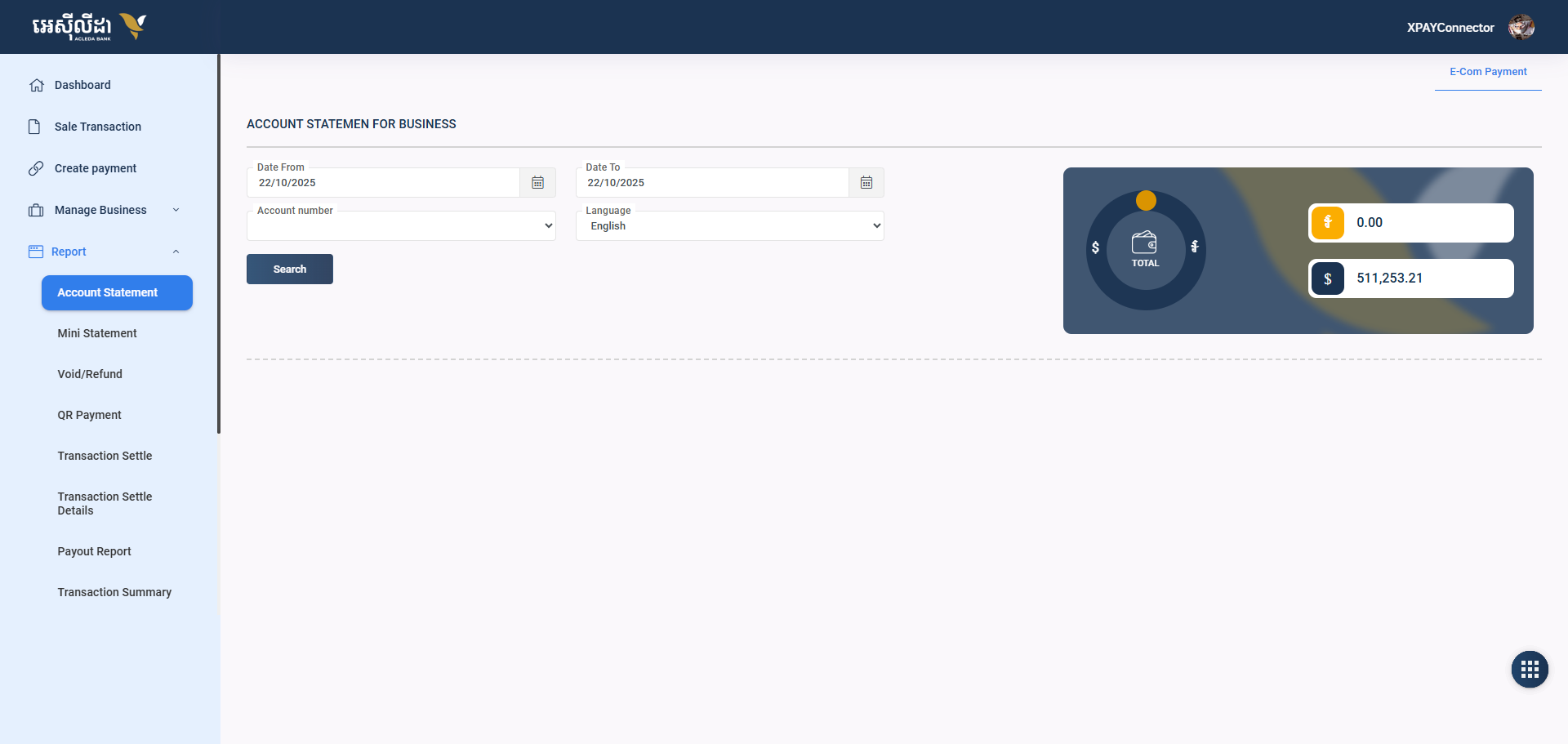Viewport: 1568px width, 744px height.
Task: Open the floating apps grid button
Action: pyautogui.click(x=1530, y=670)
